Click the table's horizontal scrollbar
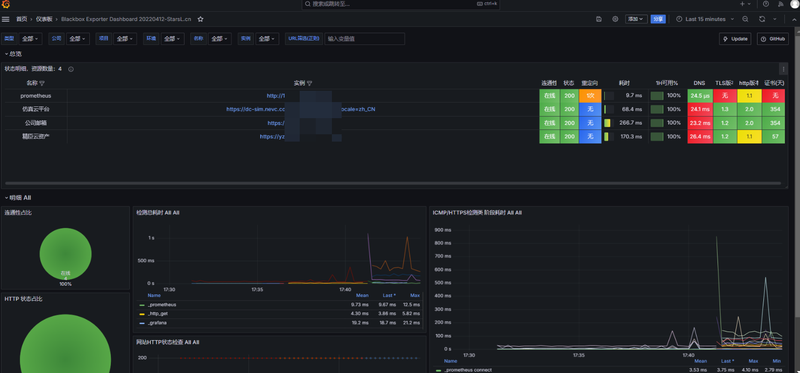The width and height of the screenshot is (800, 373). click(x=393, y=183)
